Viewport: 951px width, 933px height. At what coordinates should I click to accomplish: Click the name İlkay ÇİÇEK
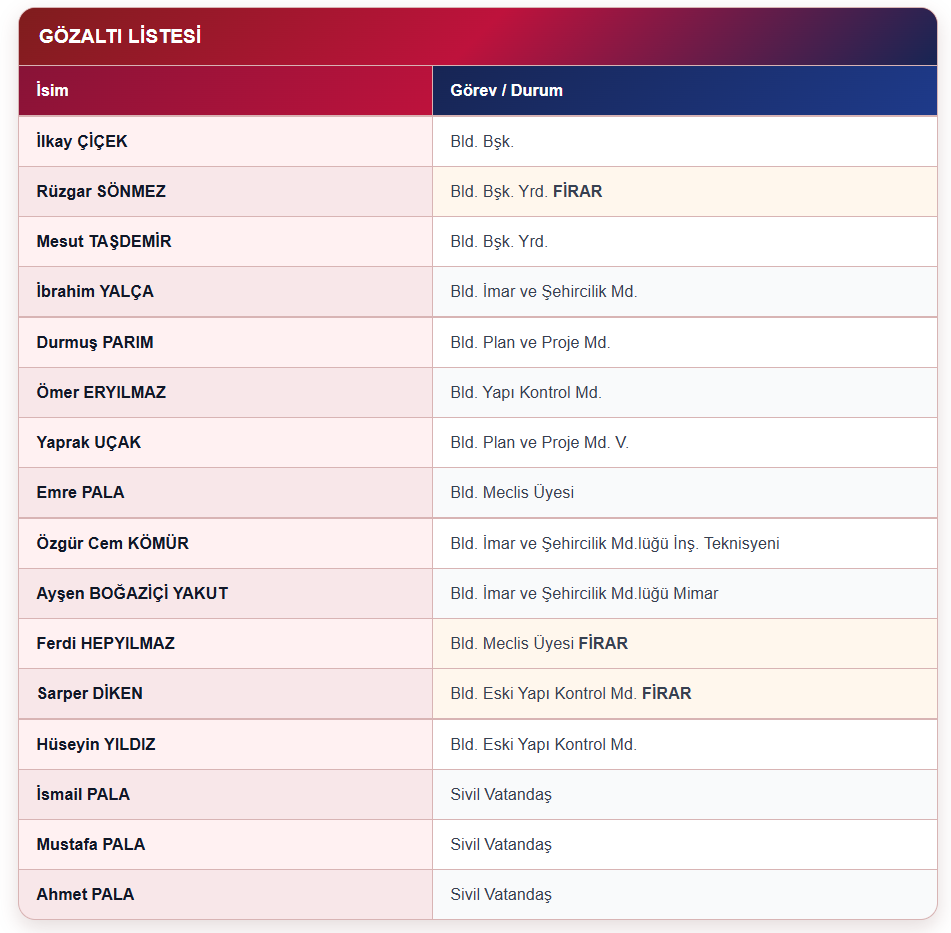82,141
